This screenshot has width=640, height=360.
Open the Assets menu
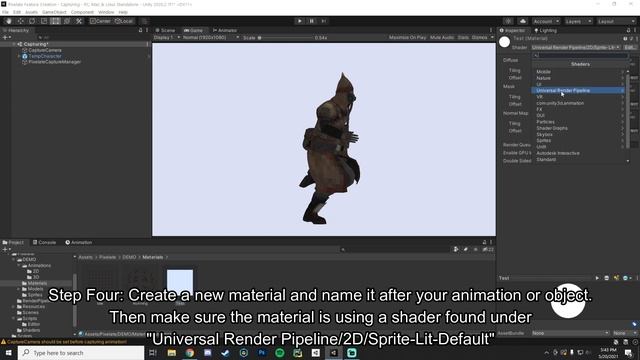coord(31,12)
